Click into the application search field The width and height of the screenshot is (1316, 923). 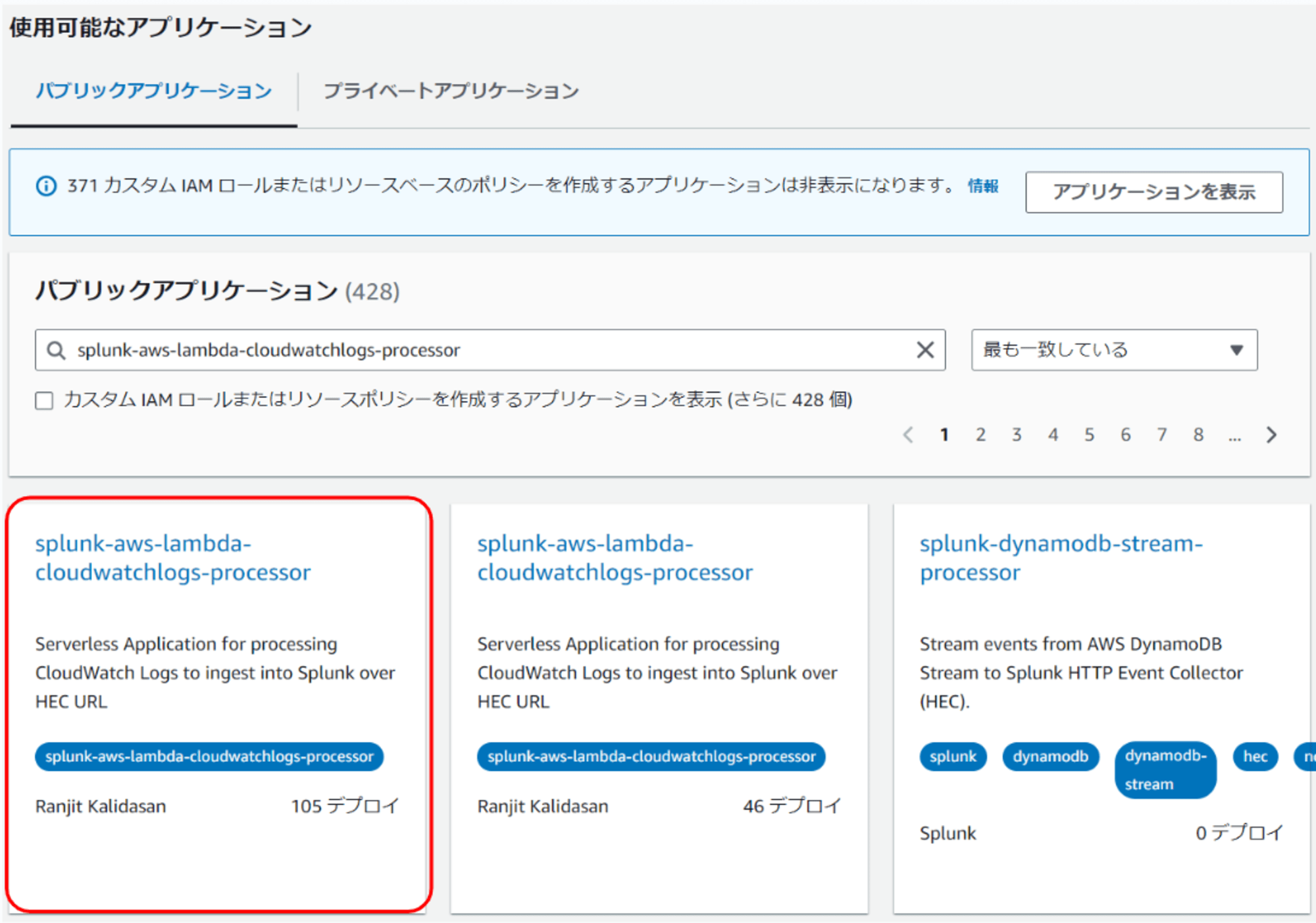[490, 350]
